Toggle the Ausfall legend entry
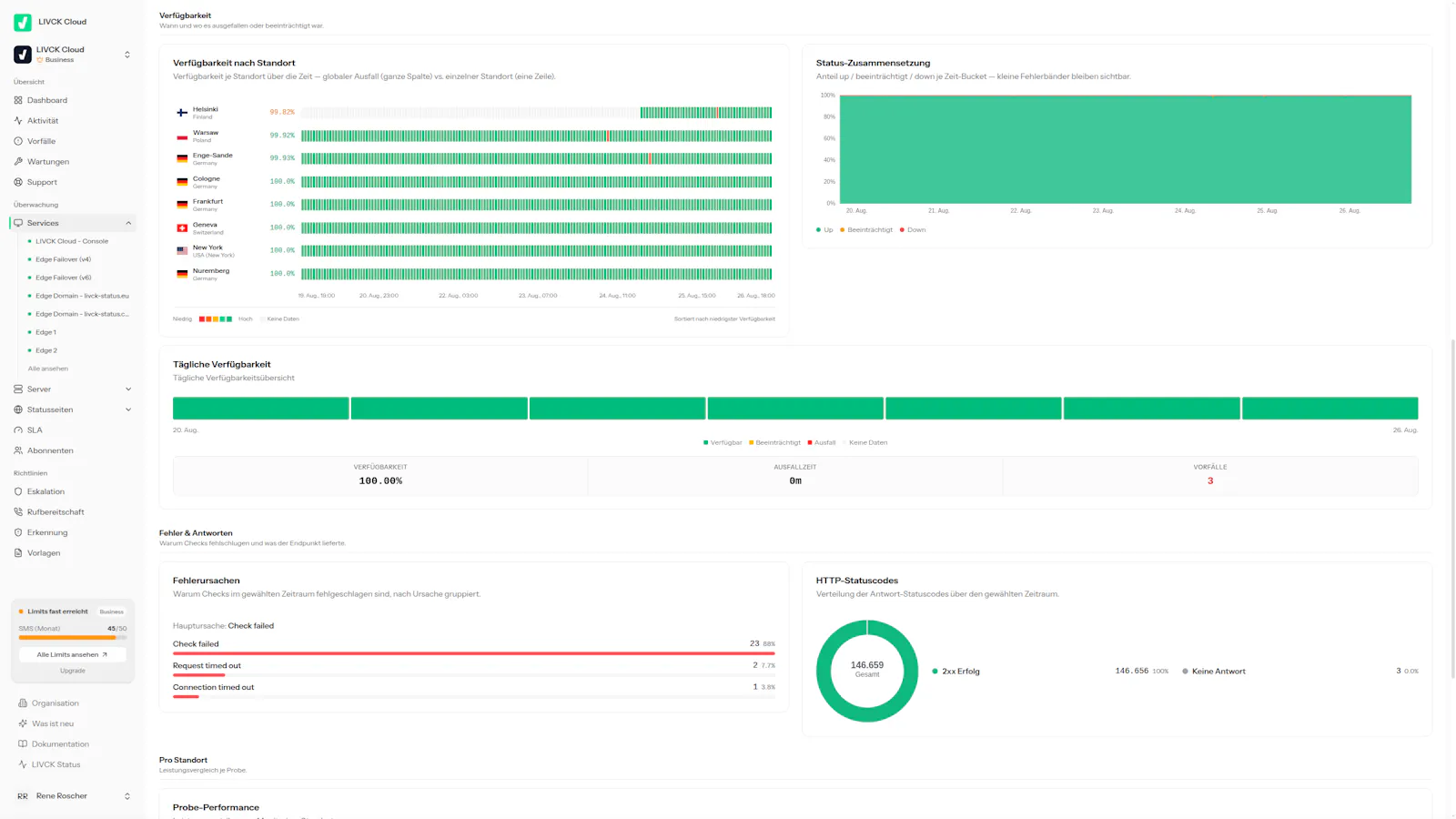Viewport: 1456px width, 819px height. click(822, 442)
